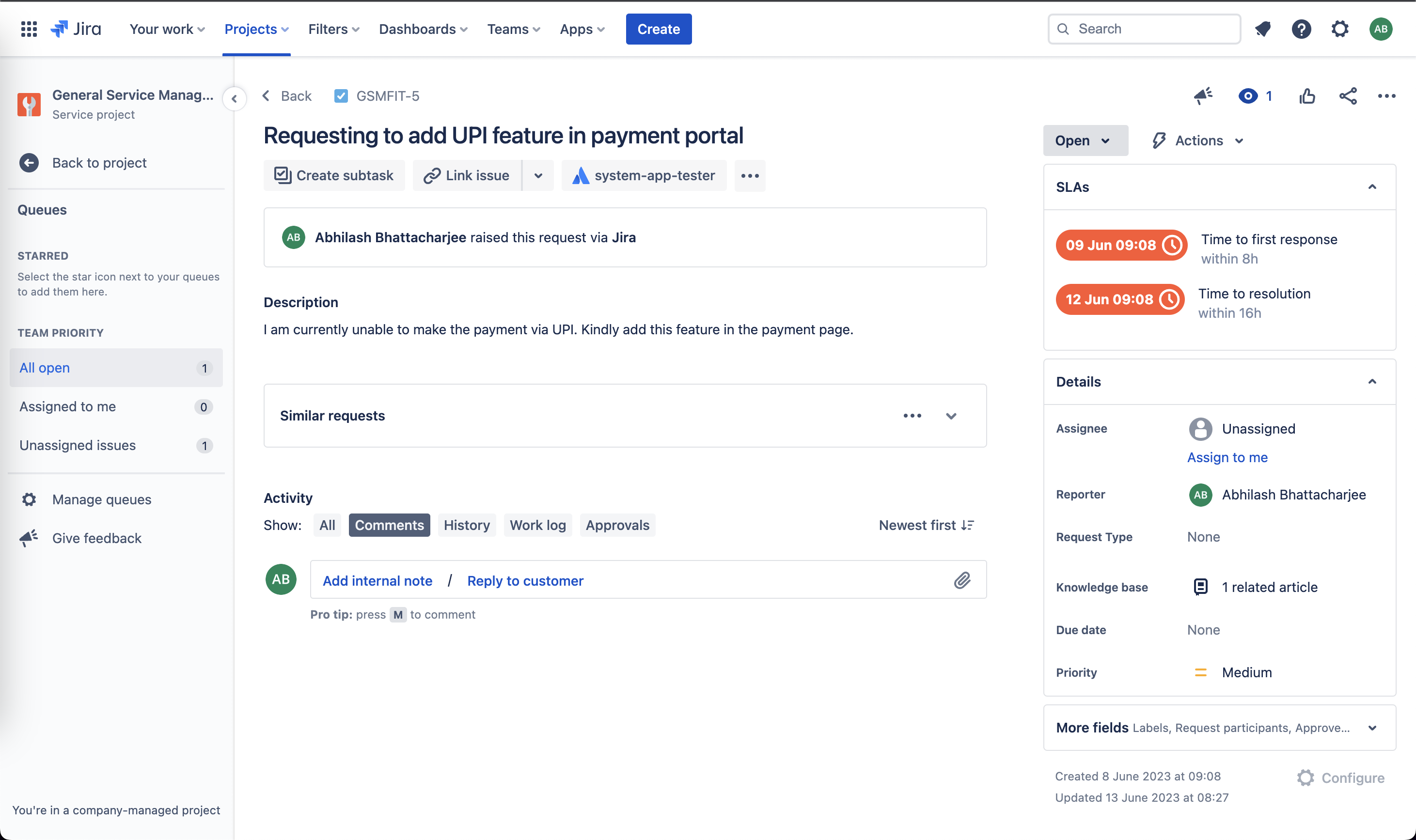Click the Jira logo in top navigation
The width and height of the screenshot is (1416, 840).
tap(76, 28)
